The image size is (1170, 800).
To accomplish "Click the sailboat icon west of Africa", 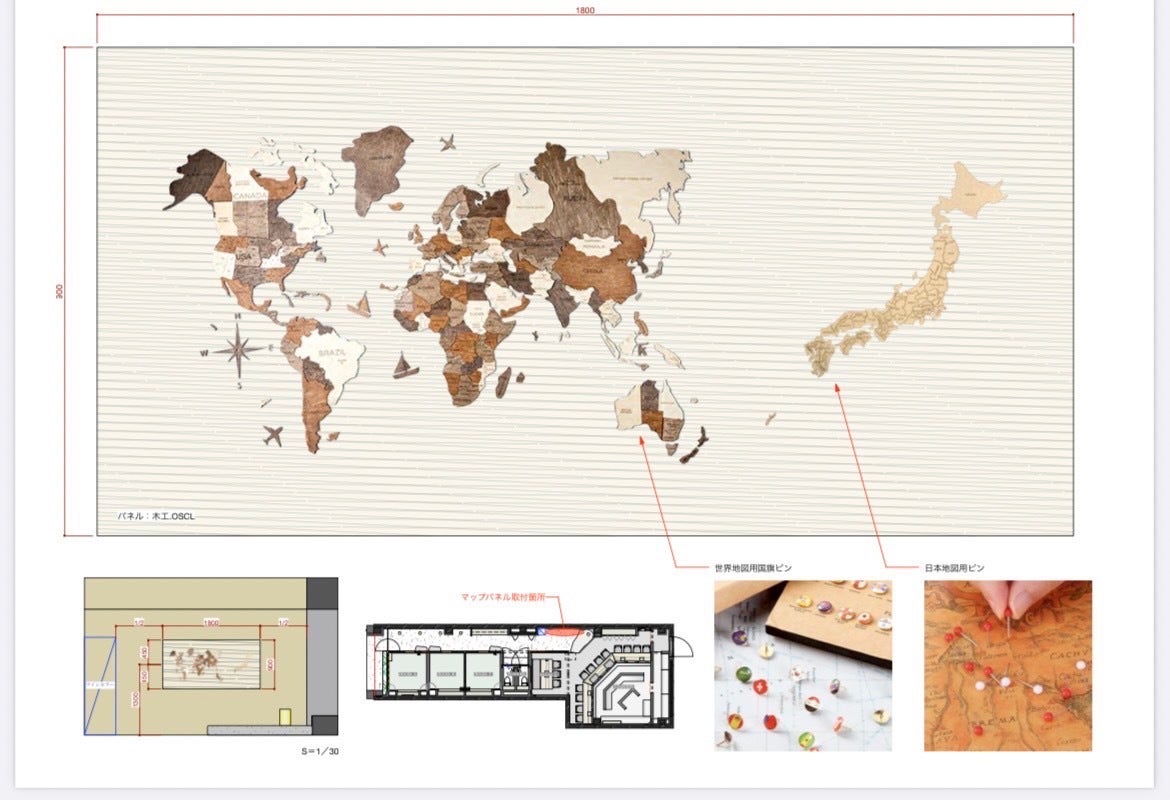I will [x=405, y=366].
